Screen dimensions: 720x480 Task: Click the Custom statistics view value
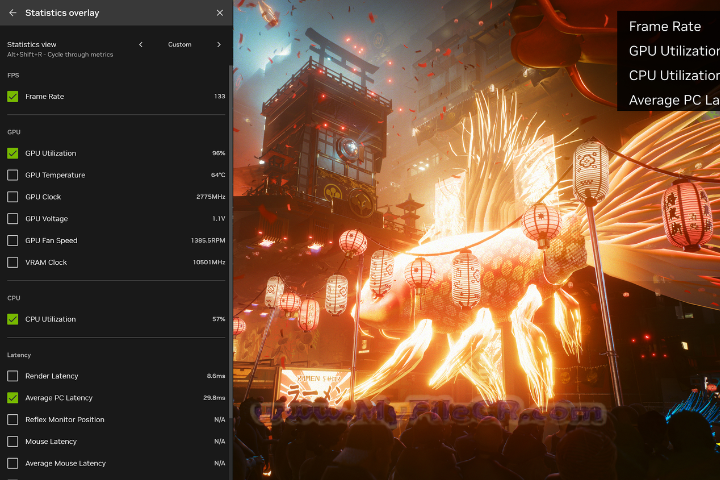pos(180,45)
